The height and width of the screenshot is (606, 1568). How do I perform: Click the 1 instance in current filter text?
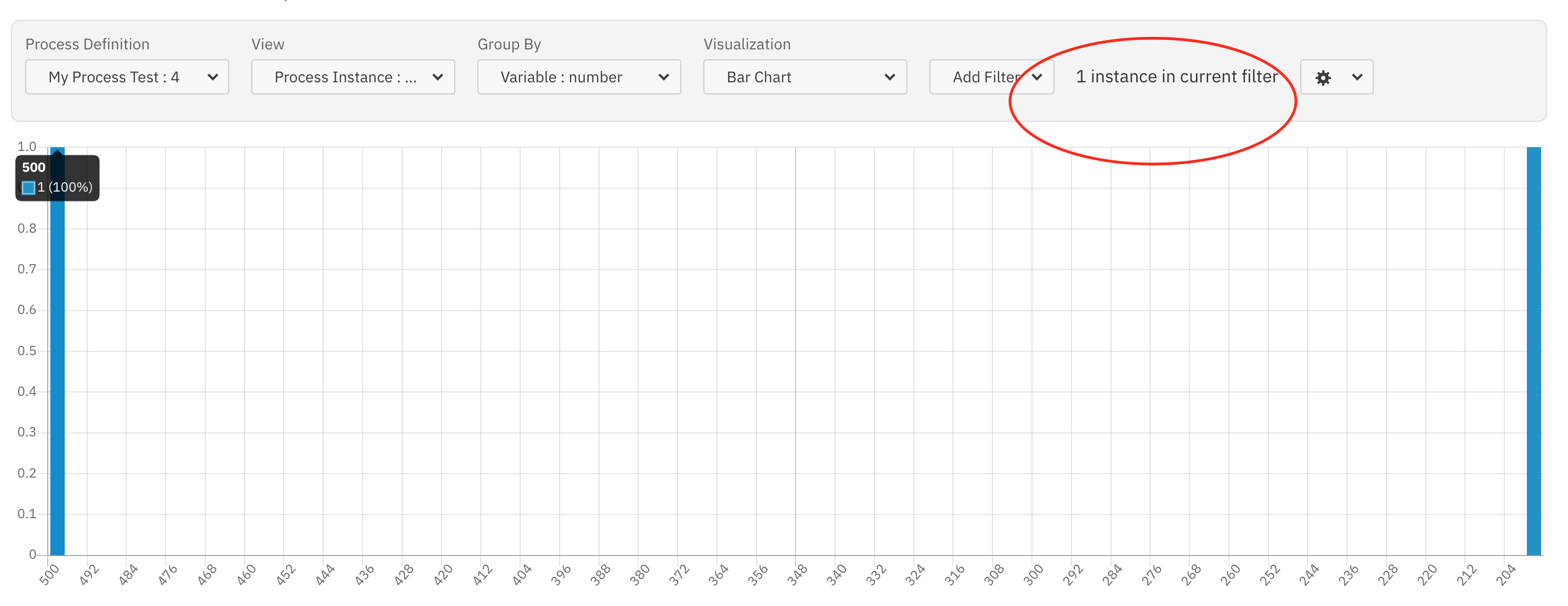[1176, 77]
